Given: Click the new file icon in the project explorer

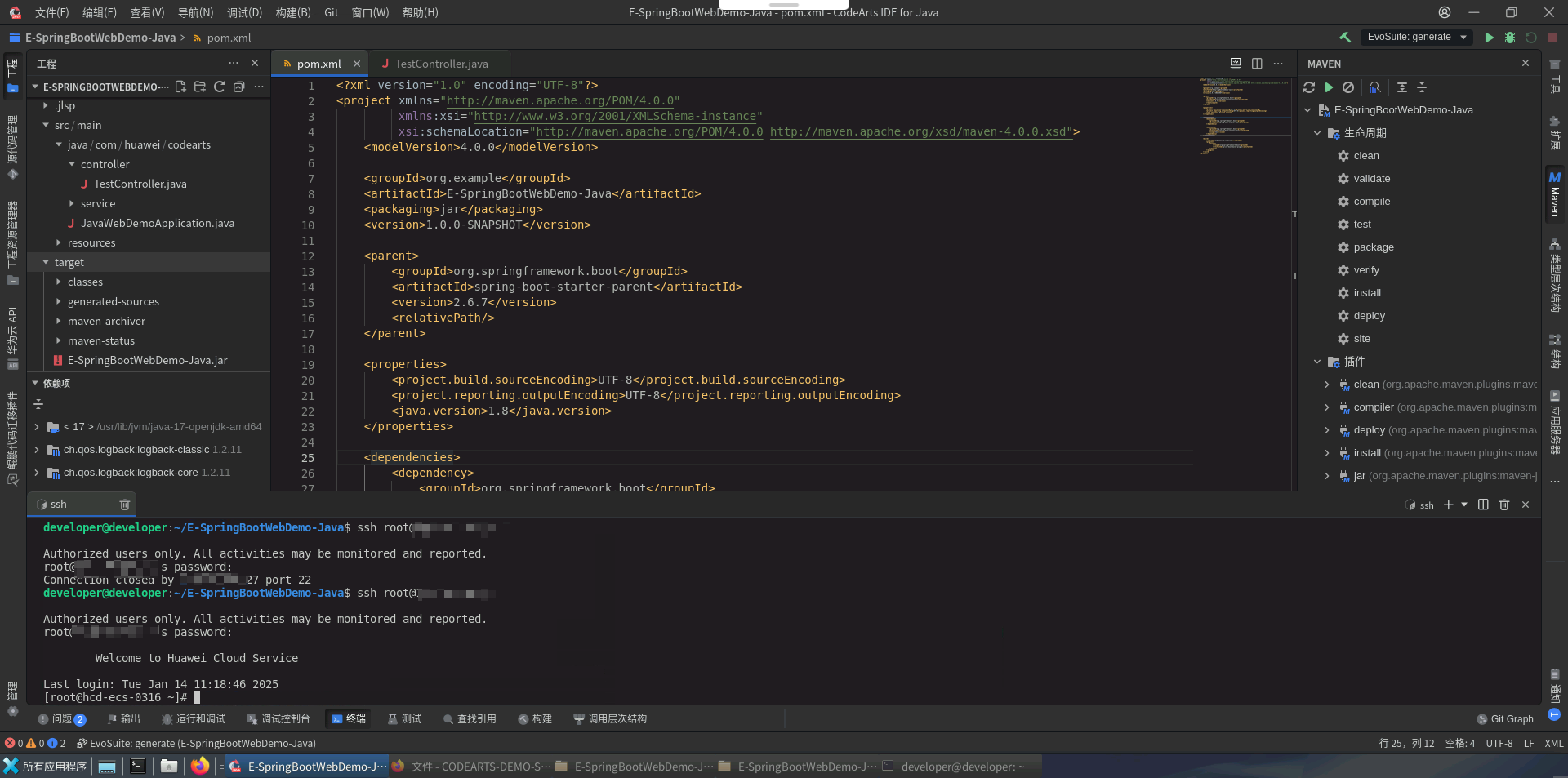Looking at the screenshot, I should [x=180, y=87].
